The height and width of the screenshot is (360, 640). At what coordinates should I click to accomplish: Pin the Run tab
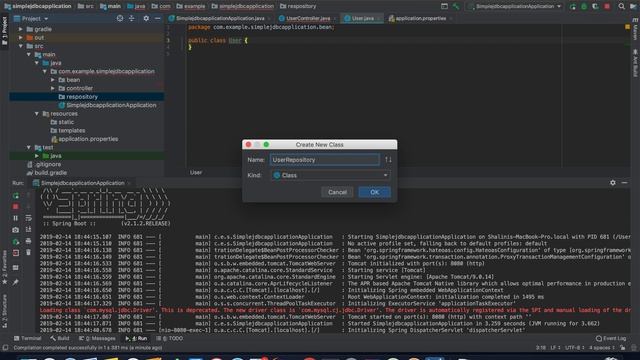point(16,282)
